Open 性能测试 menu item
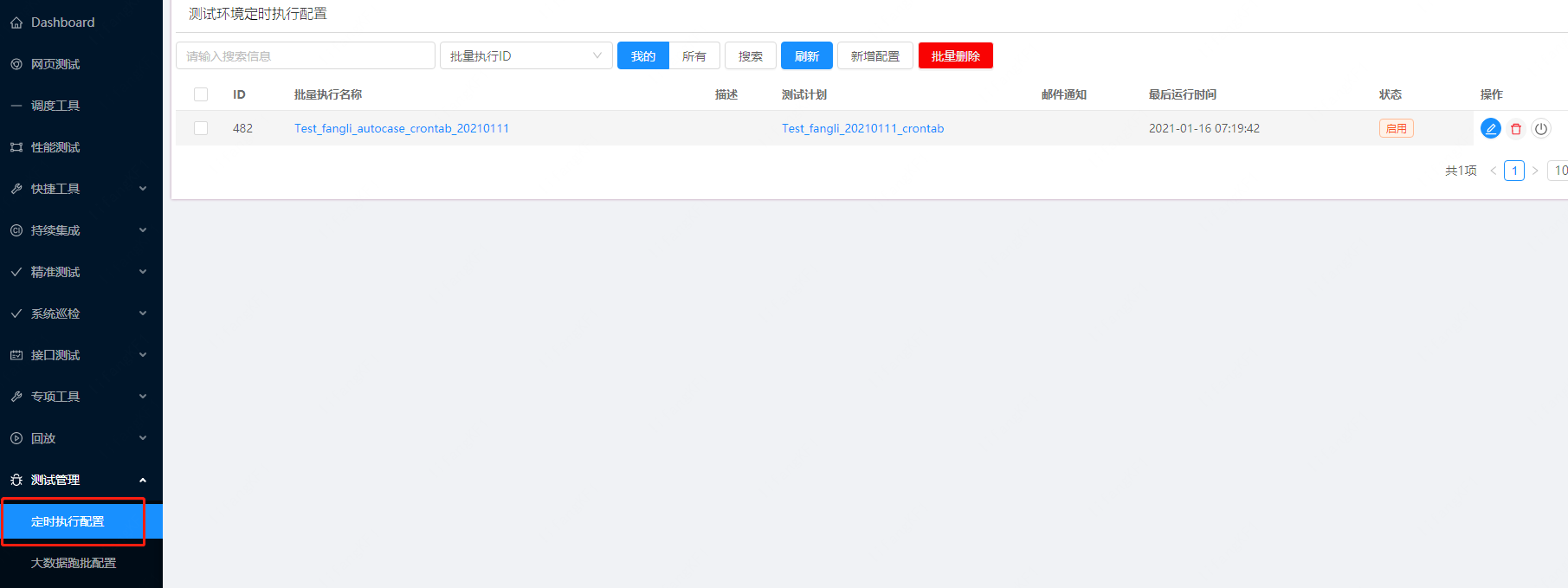The width and height of the screenshot is (1568, 588). 81,147
